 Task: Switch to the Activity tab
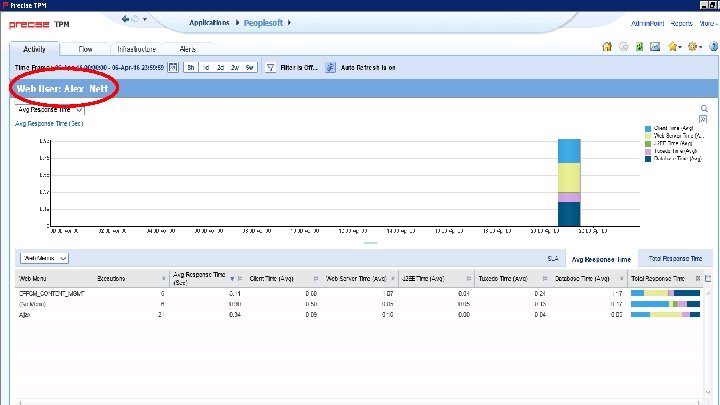[x=34, y=49]
